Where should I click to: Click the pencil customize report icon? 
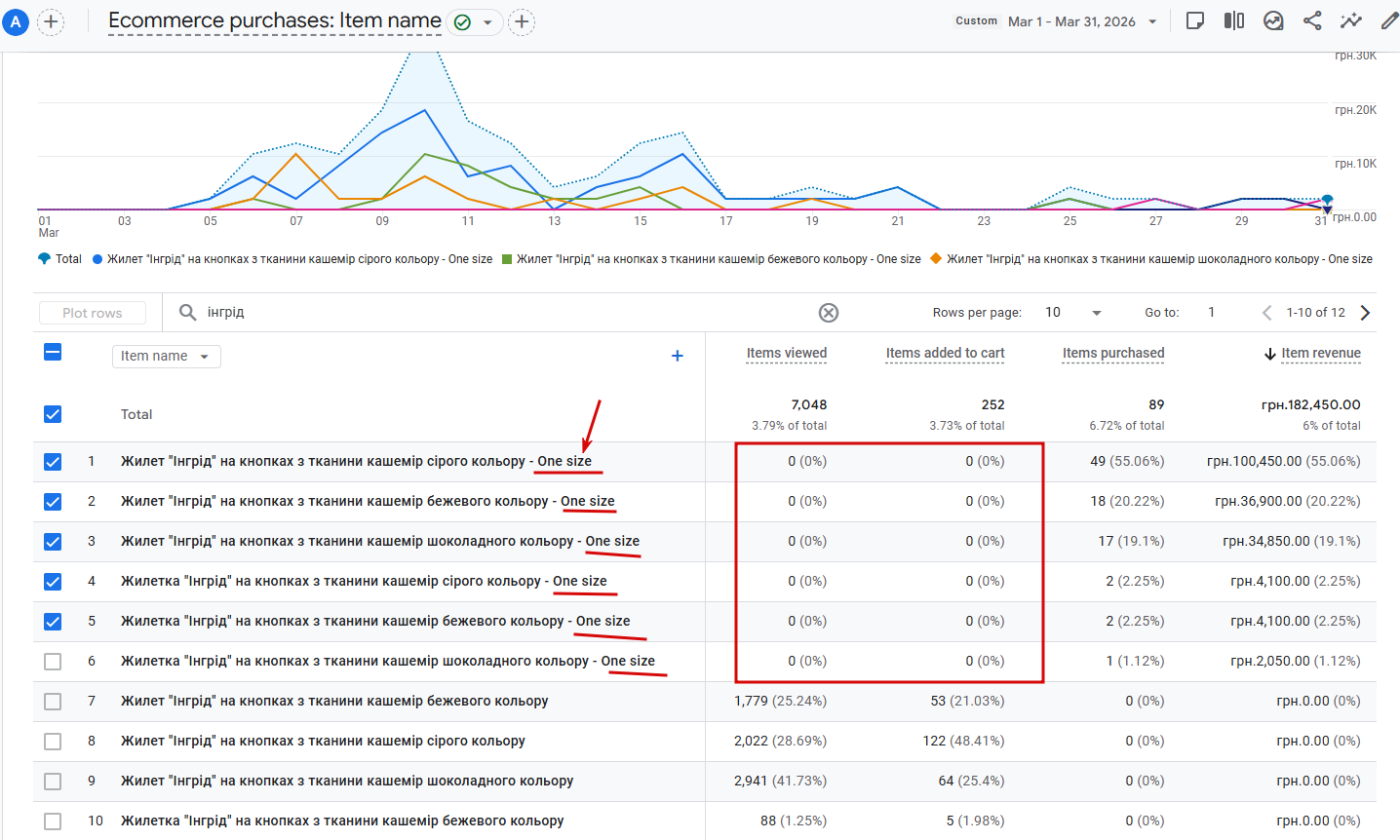point(1389,20)
